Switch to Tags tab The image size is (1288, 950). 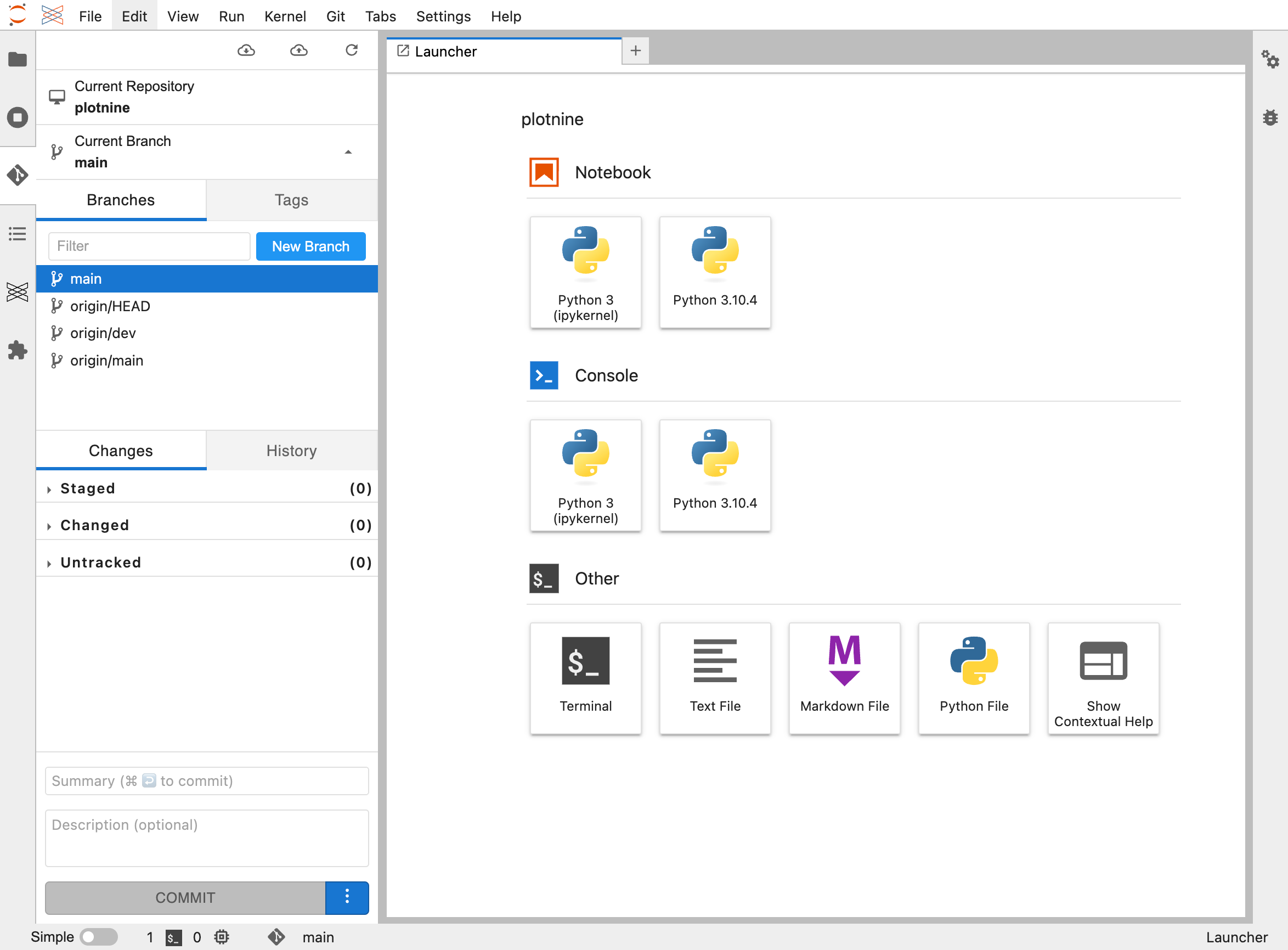(x=292, y=199)
